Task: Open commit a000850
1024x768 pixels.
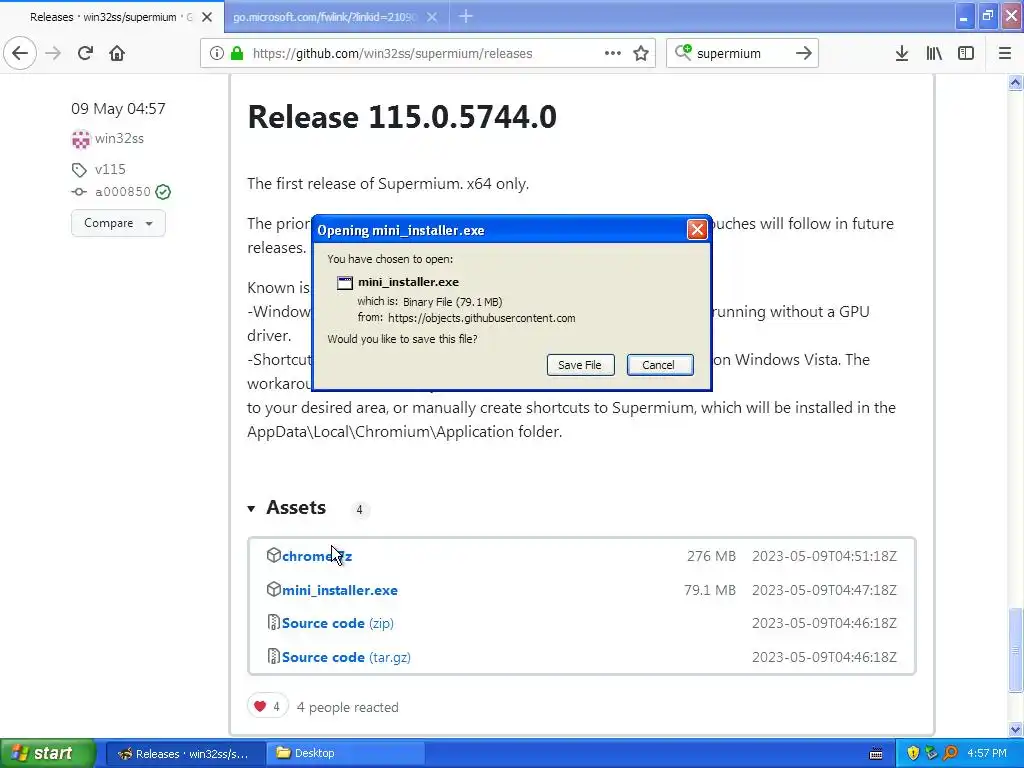Action: [x=123, y=191]
